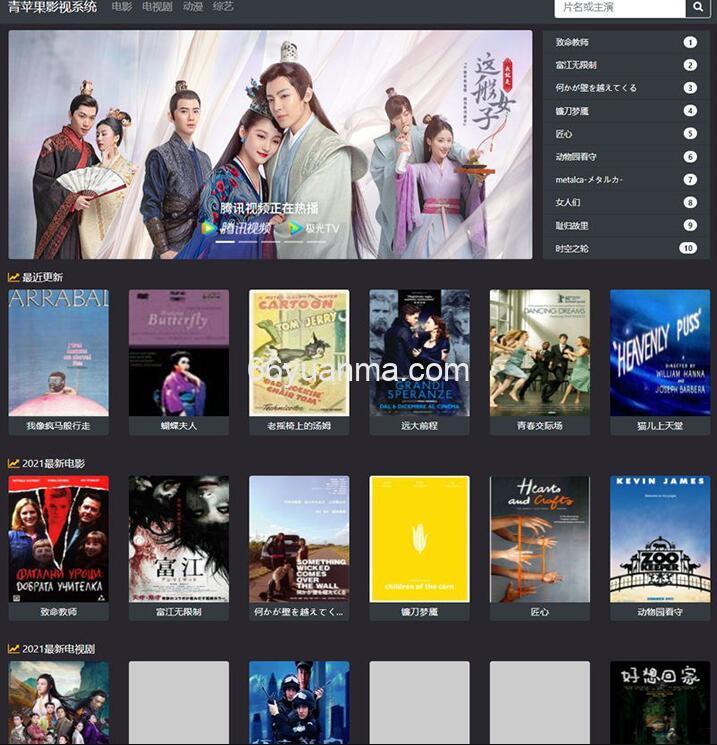Open 富江无限制 from the ranking list

click(576, 65)
